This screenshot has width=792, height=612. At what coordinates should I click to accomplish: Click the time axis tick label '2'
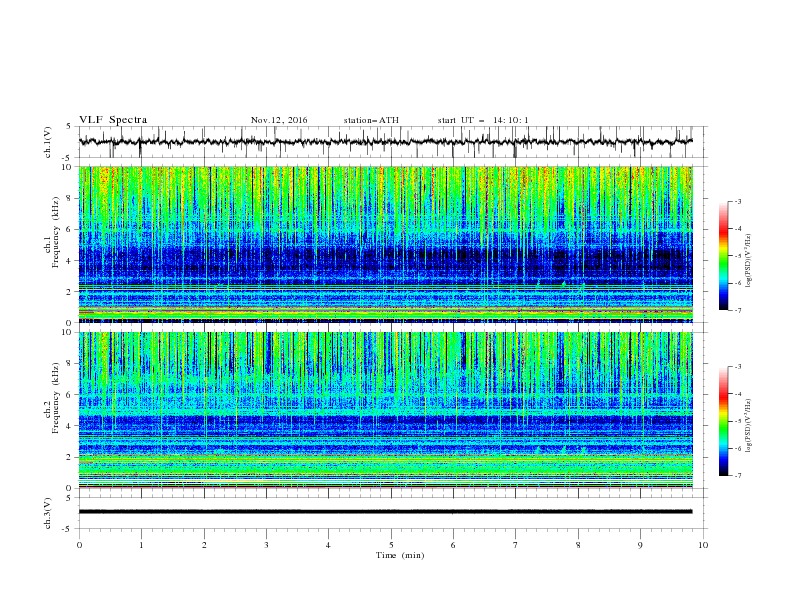(x=204, y=545)
